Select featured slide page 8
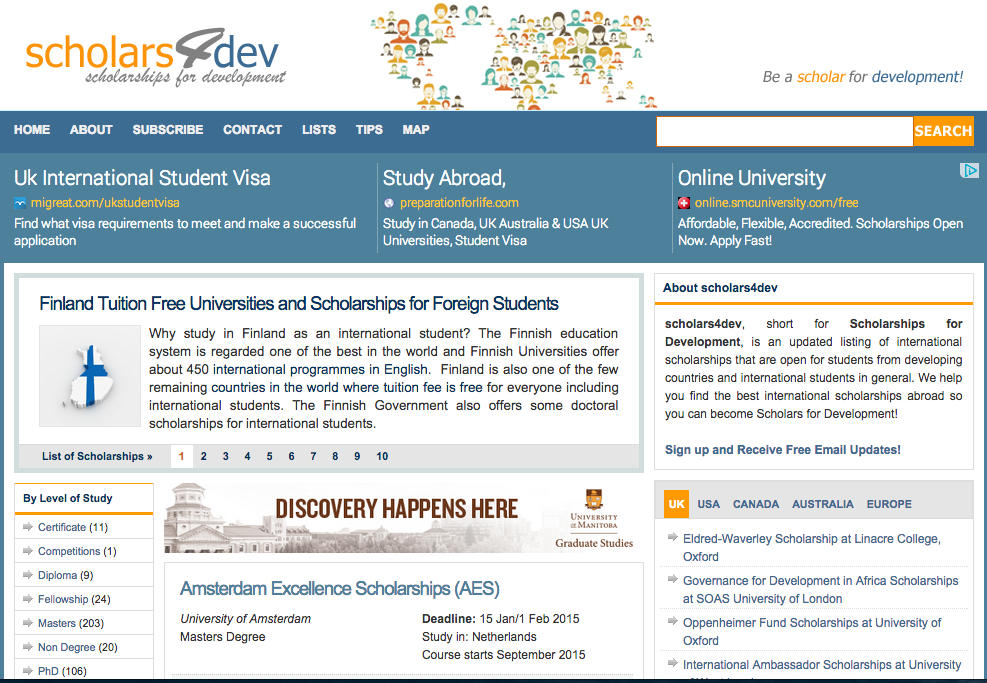Viewport: 987px width, 683px height. (335, 456)
